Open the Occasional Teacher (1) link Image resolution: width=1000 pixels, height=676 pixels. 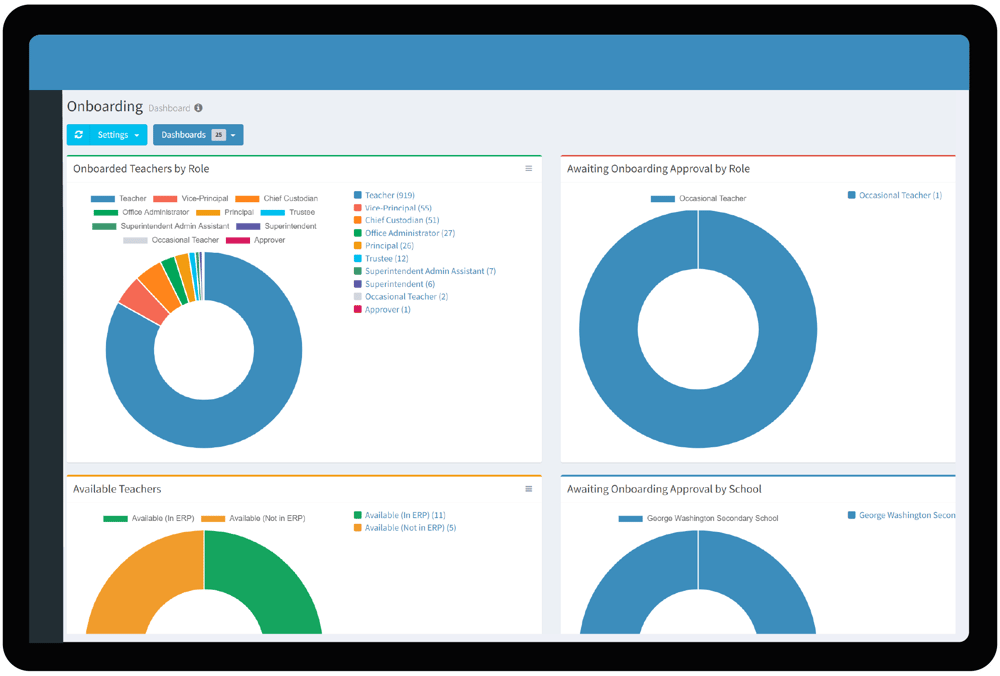[900, 195]
